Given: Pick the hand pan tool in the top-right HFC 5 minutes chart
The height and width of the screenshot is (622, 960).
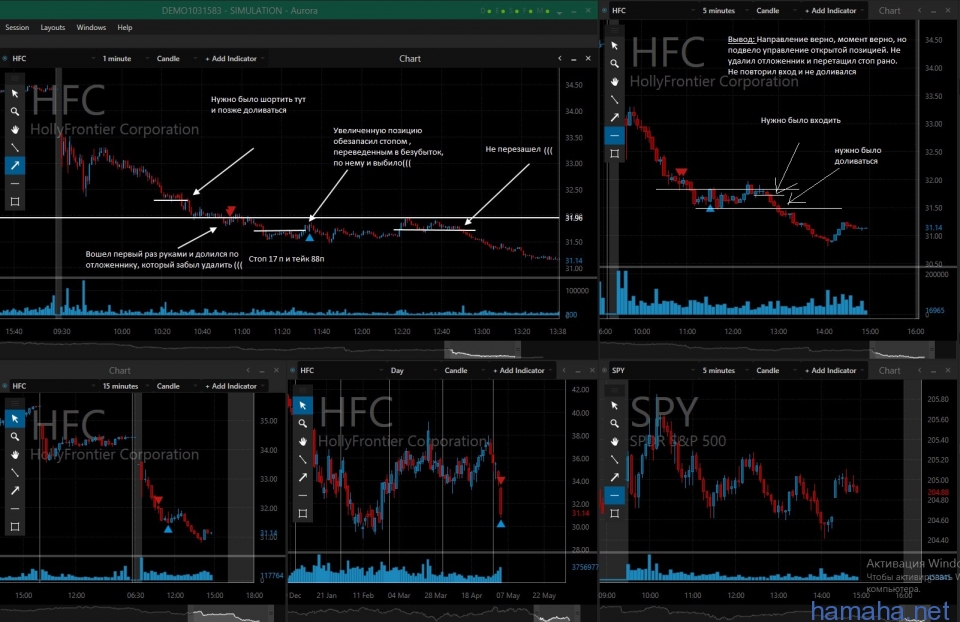Looking at the screenshot, I should (614, 82).
